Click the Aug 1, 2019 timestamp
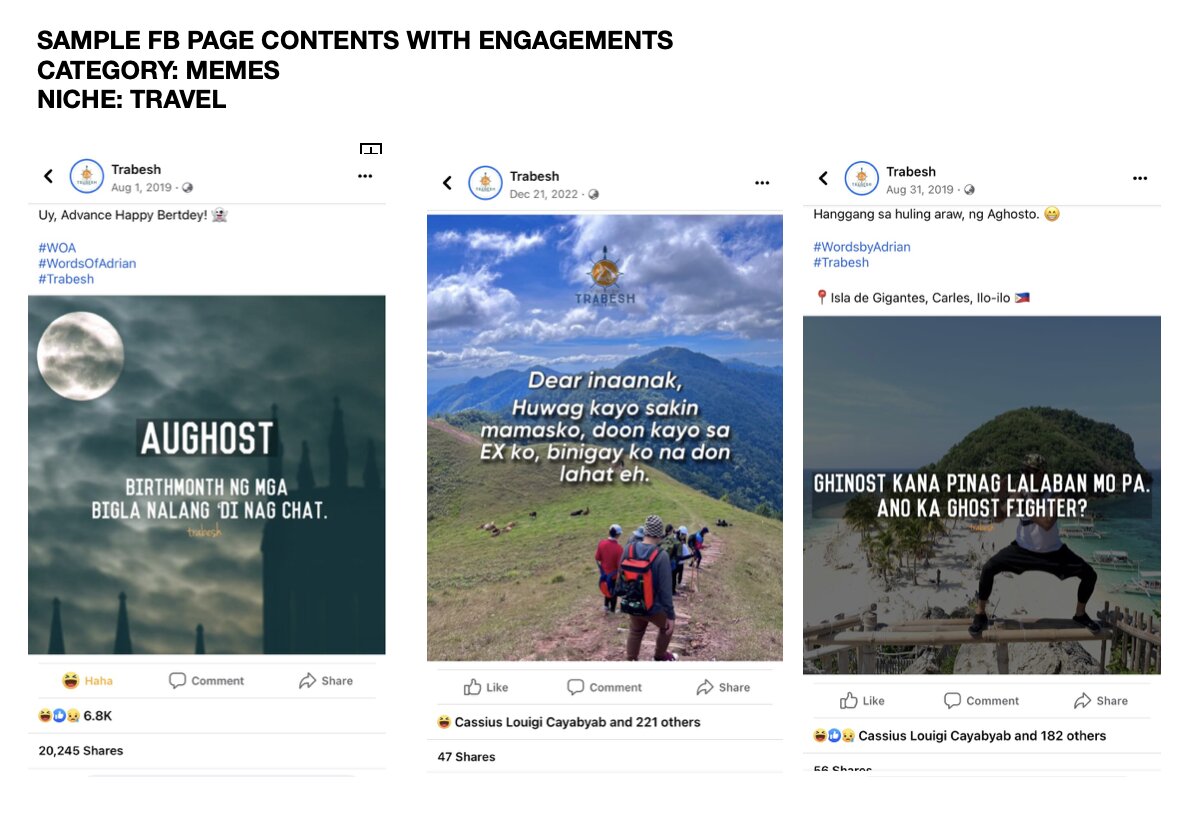This screenshot has width=1188, height=813. (x=142, y=187)
